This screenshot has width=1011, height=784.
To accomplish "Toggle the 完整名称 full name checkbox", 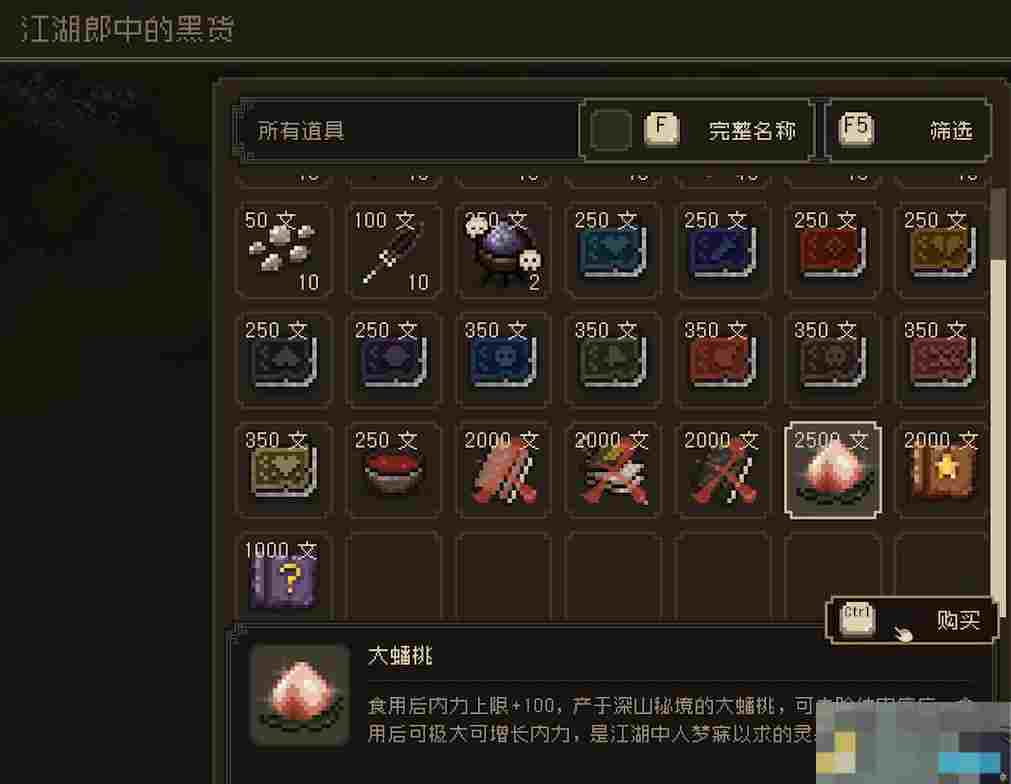I will [x=611, y=130].
